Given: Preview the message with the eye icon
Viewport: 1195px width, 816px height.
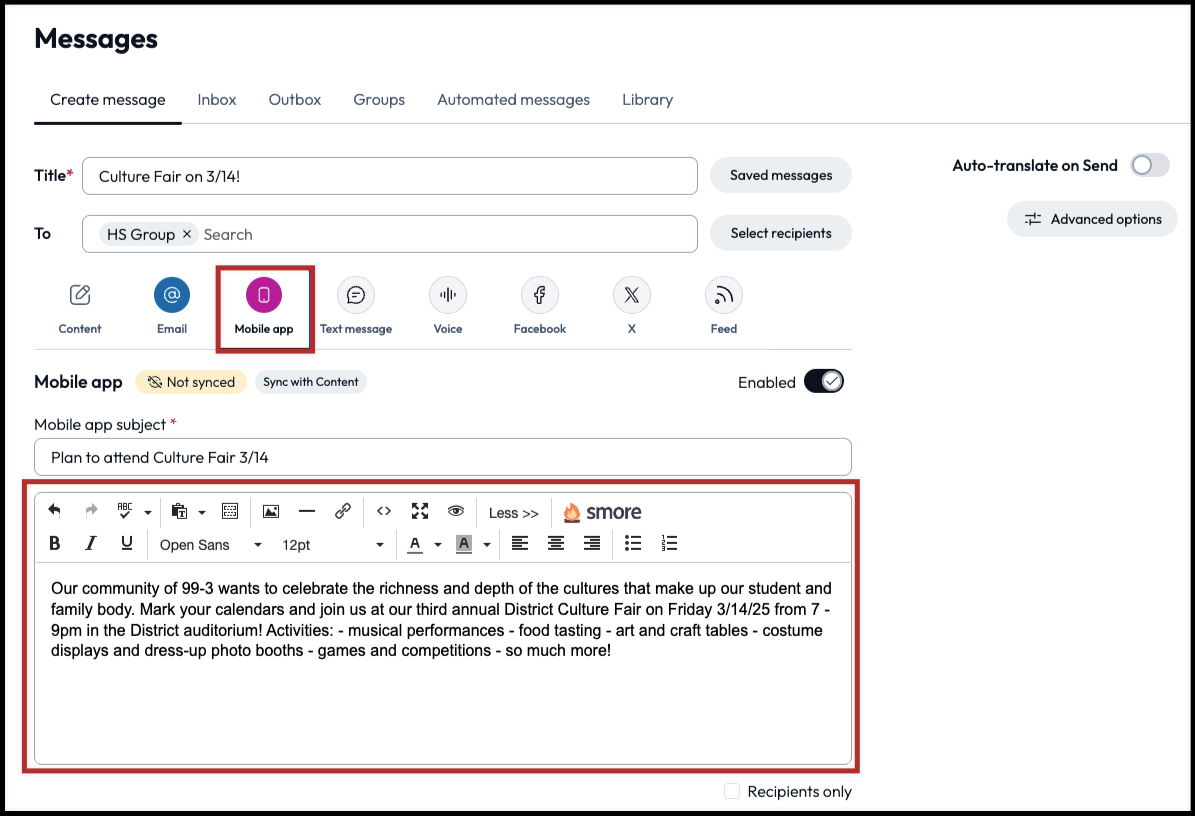Looking at the screenshot, I should (456, 511).
